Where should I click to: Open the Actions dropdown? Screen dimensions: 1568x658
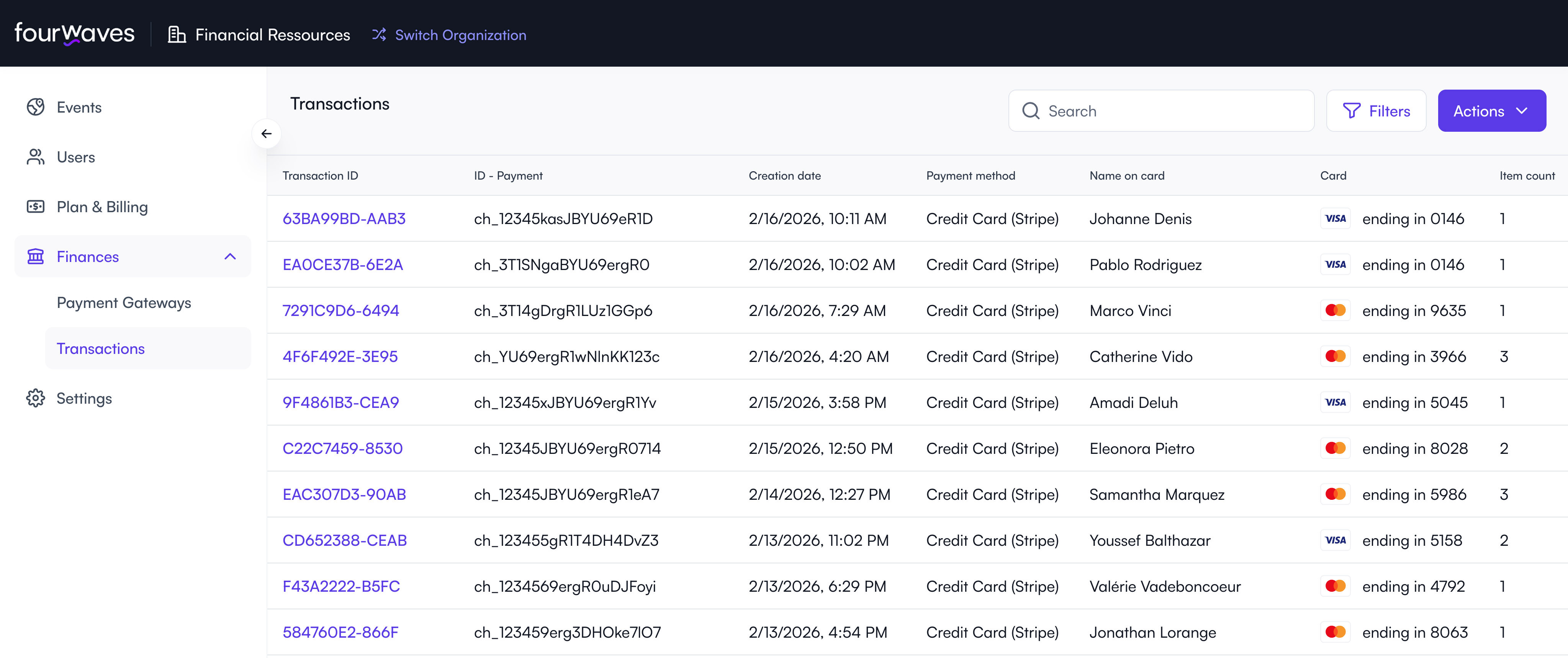tap(1491, 111)
